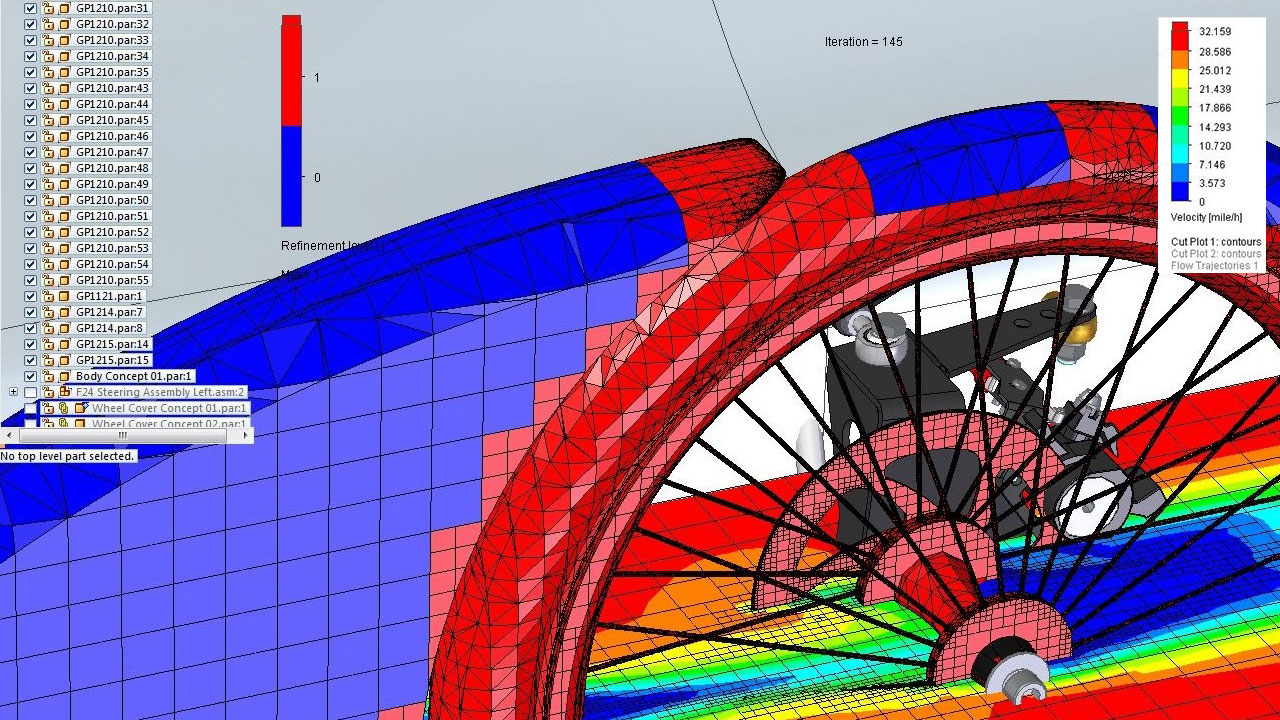
Task: Click the lock icon of F24 Steering Assembly Left
Action: coord(47,392)
